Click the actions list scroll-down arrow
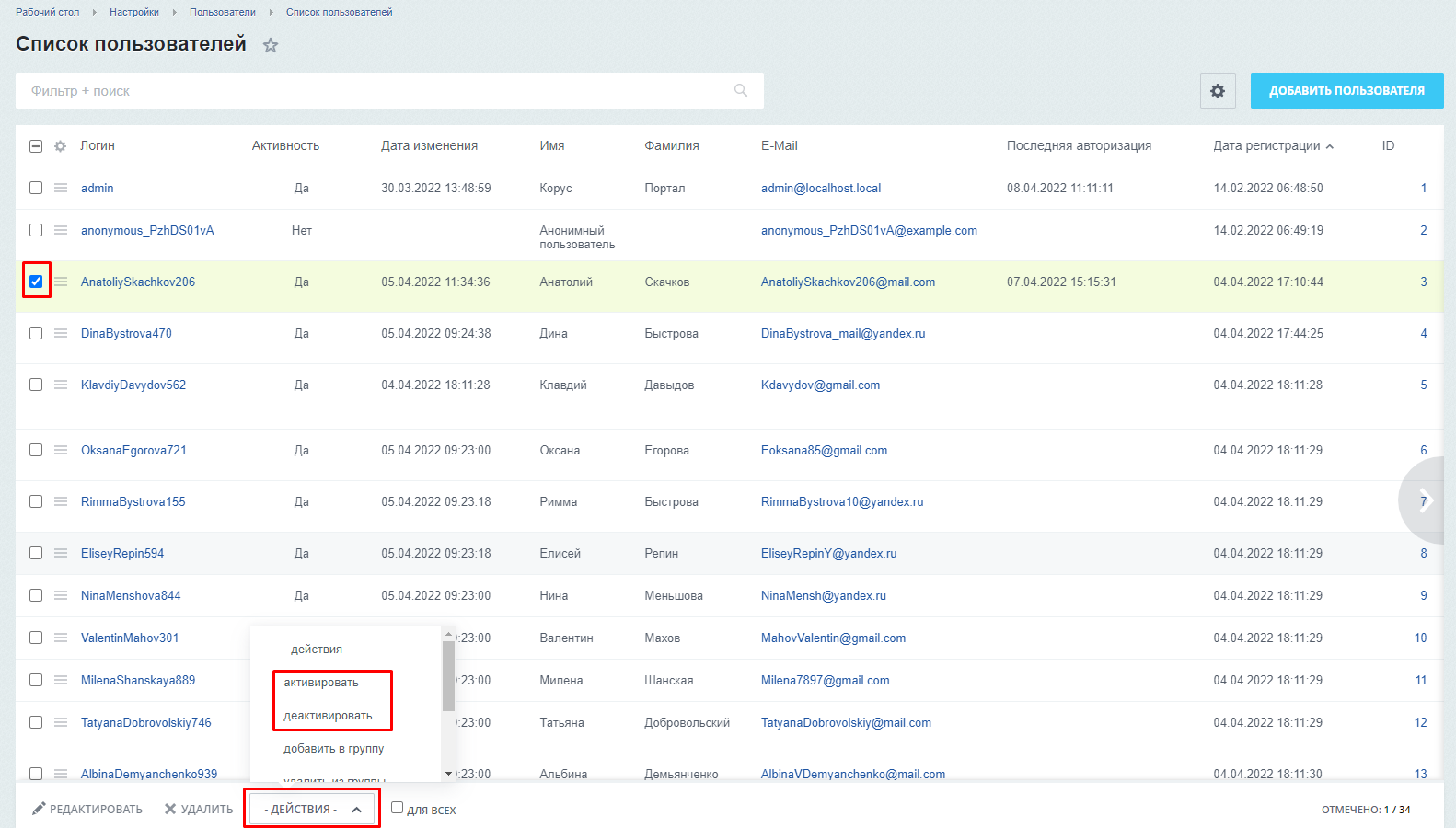 click(x=449, y=774)
